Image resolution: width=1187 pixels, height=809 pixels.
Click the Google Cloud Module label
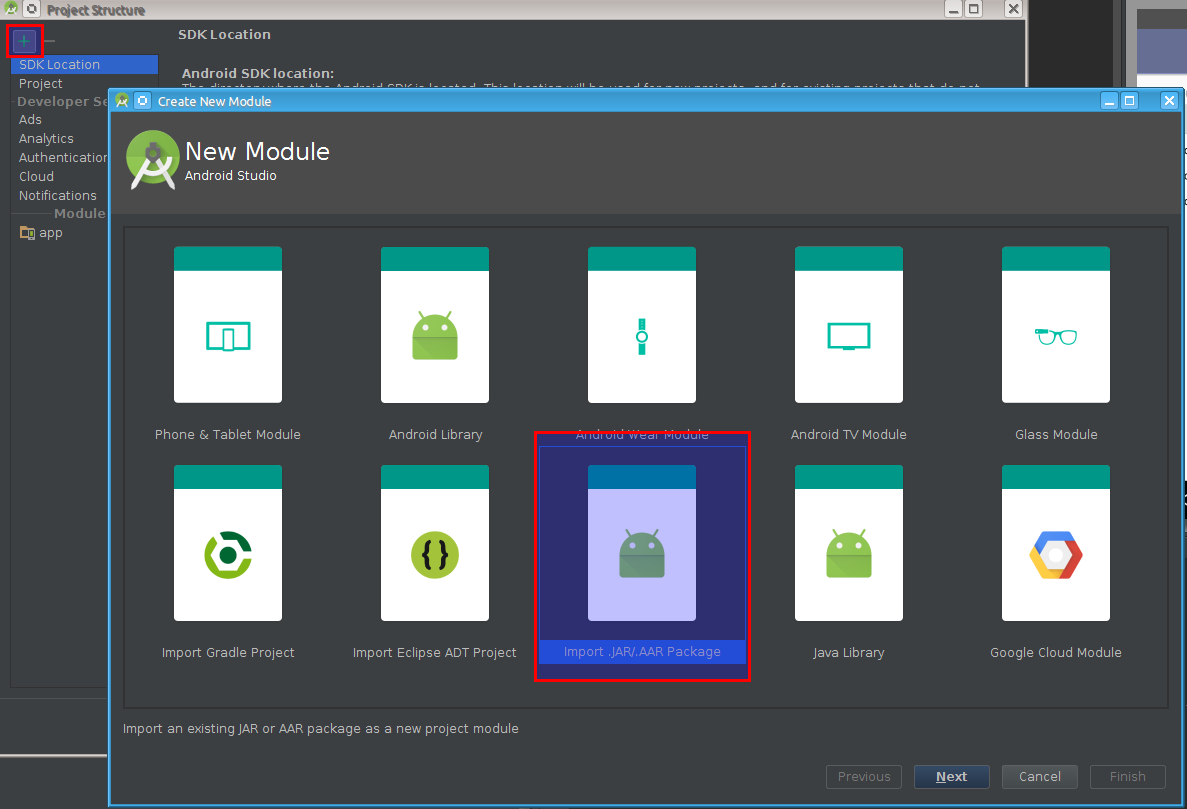coord(1056,652)
